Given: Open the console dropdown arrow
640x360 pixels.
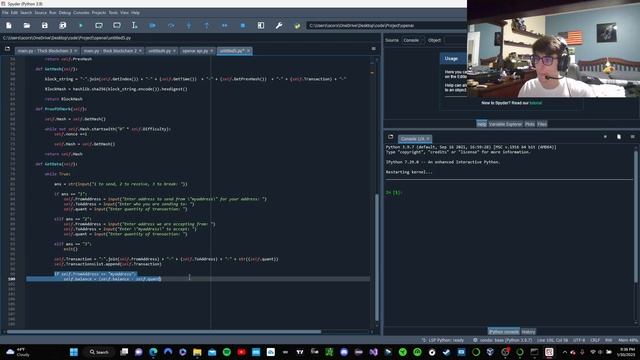Looking at the screenshot, I should (605, 137).
